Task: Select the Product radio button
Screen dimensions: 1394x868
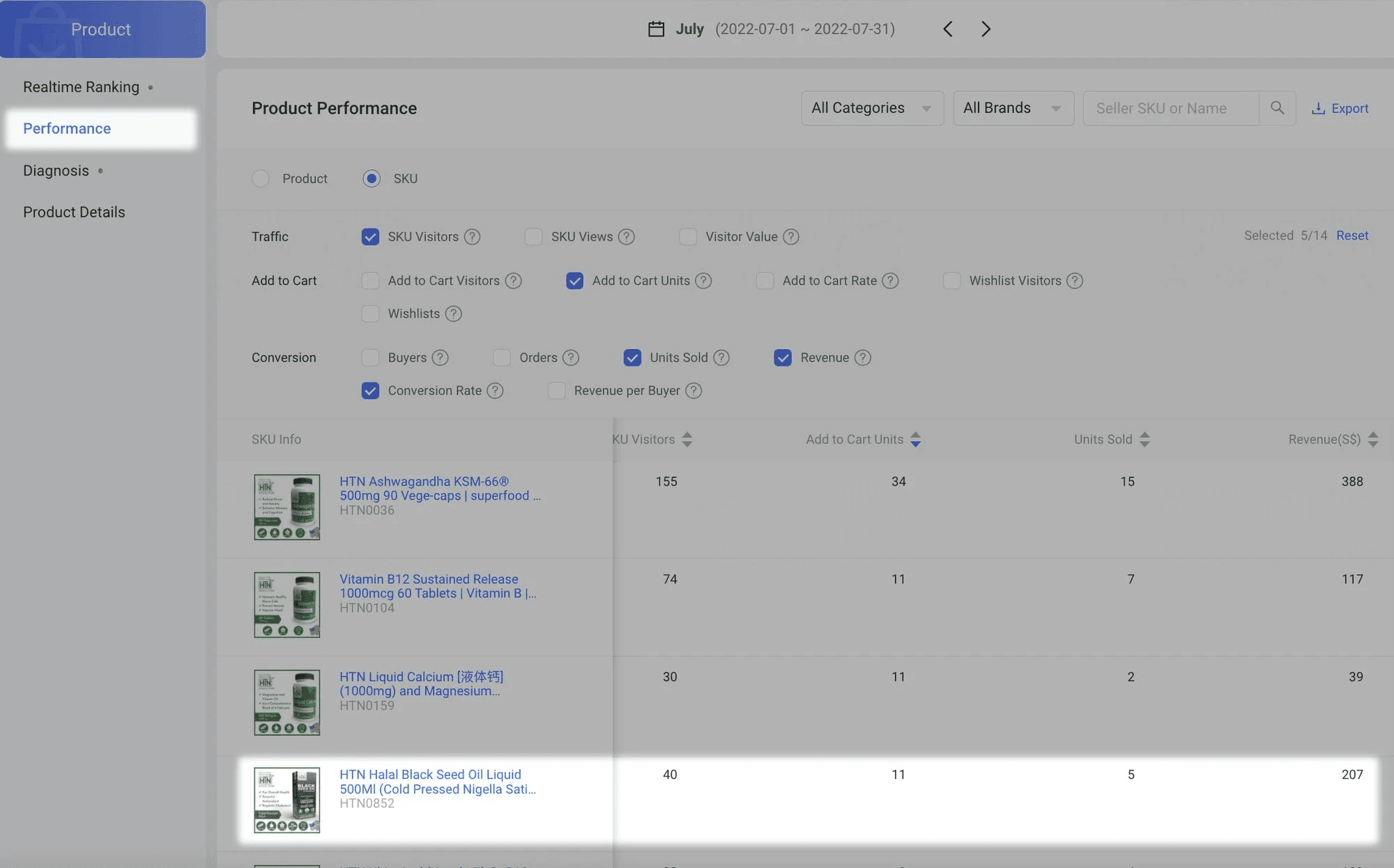Action: [x=261, y=179]
